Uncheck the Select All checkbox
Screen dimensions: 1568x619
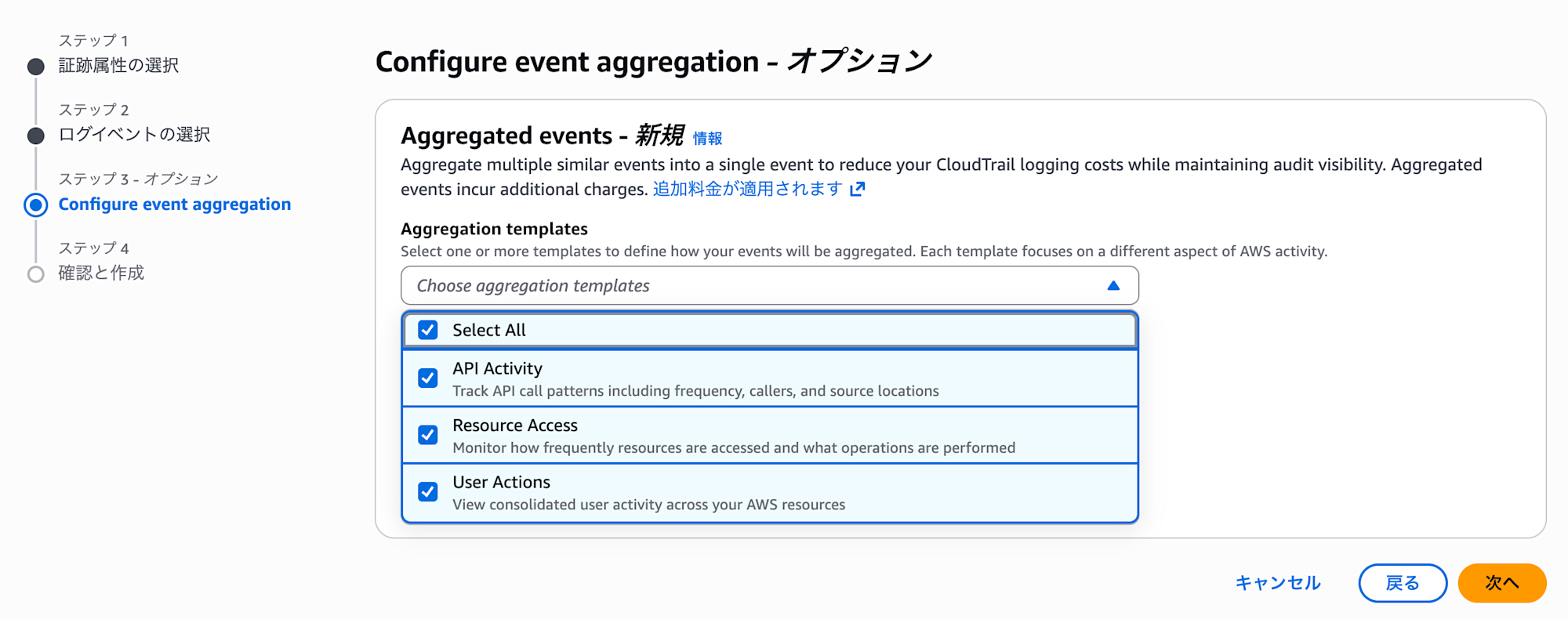coord(427,330)
